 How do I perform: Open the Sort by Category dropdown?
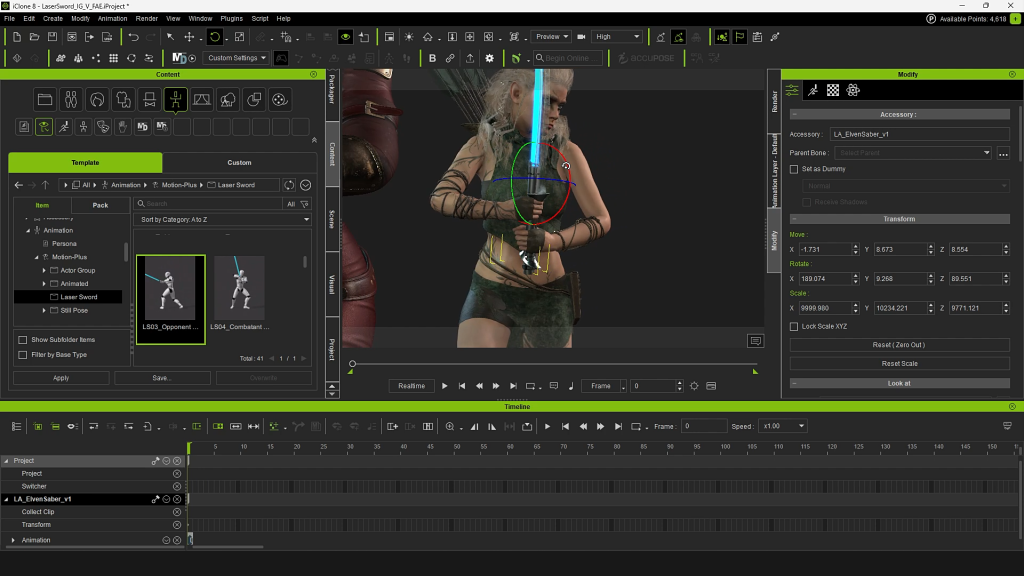223,219
